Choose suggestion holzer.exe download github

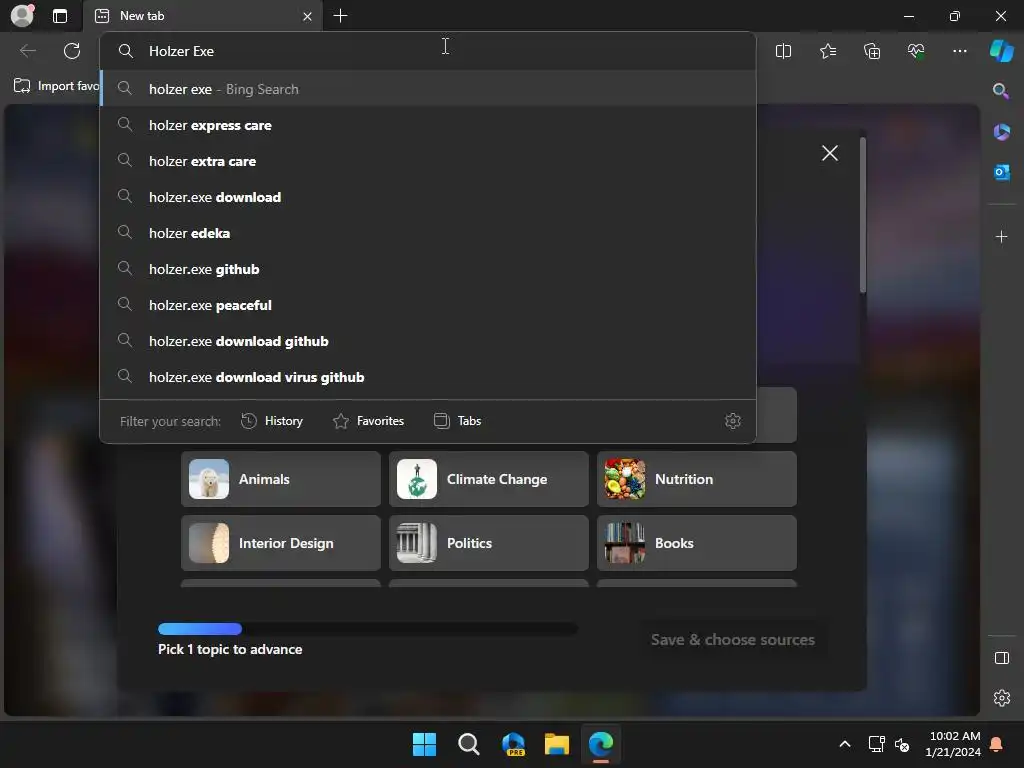[x=428, y=340]
